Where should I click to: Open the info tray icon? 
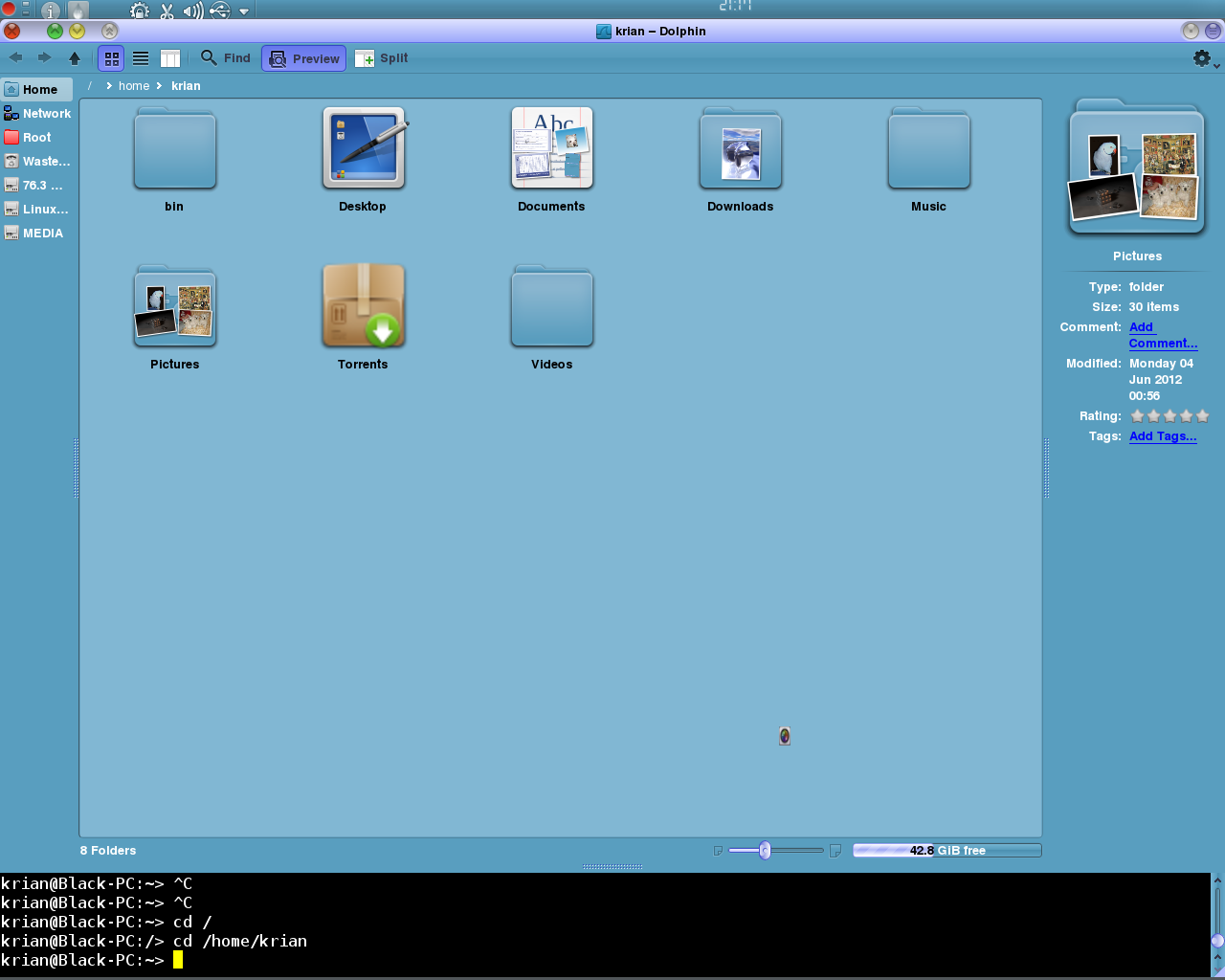point(50,11)
